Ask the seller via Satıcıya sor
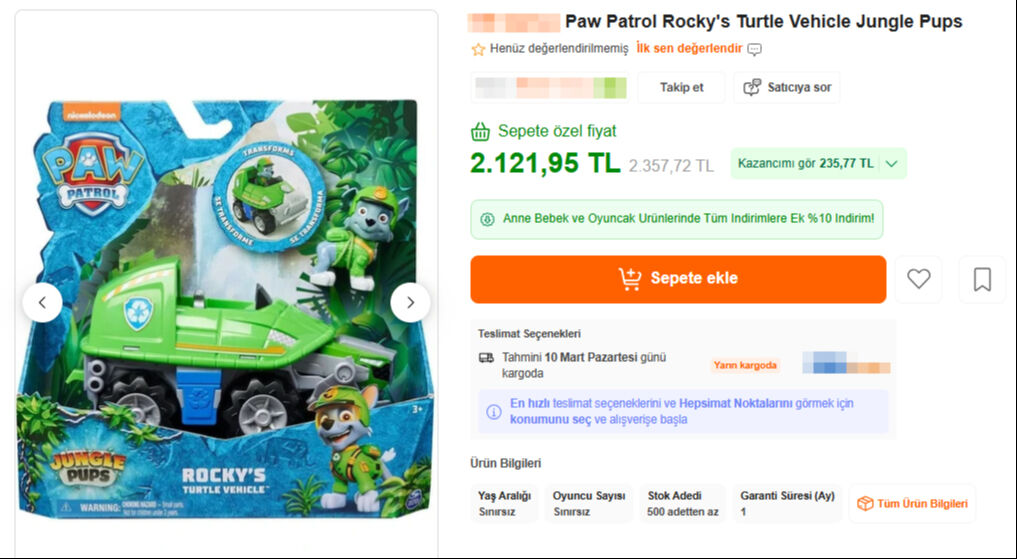 pos(787,87)
